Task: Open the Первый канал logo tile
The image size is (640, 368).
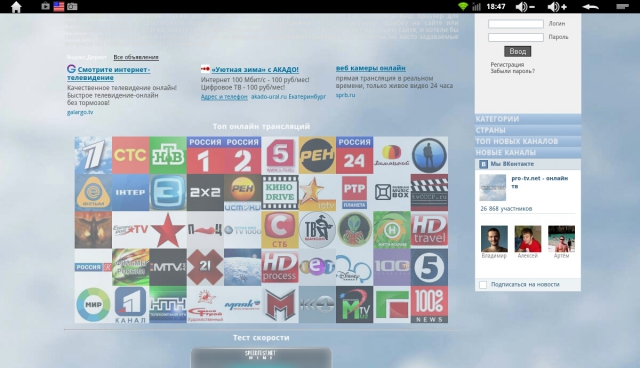Action: (x=93, y=155)
